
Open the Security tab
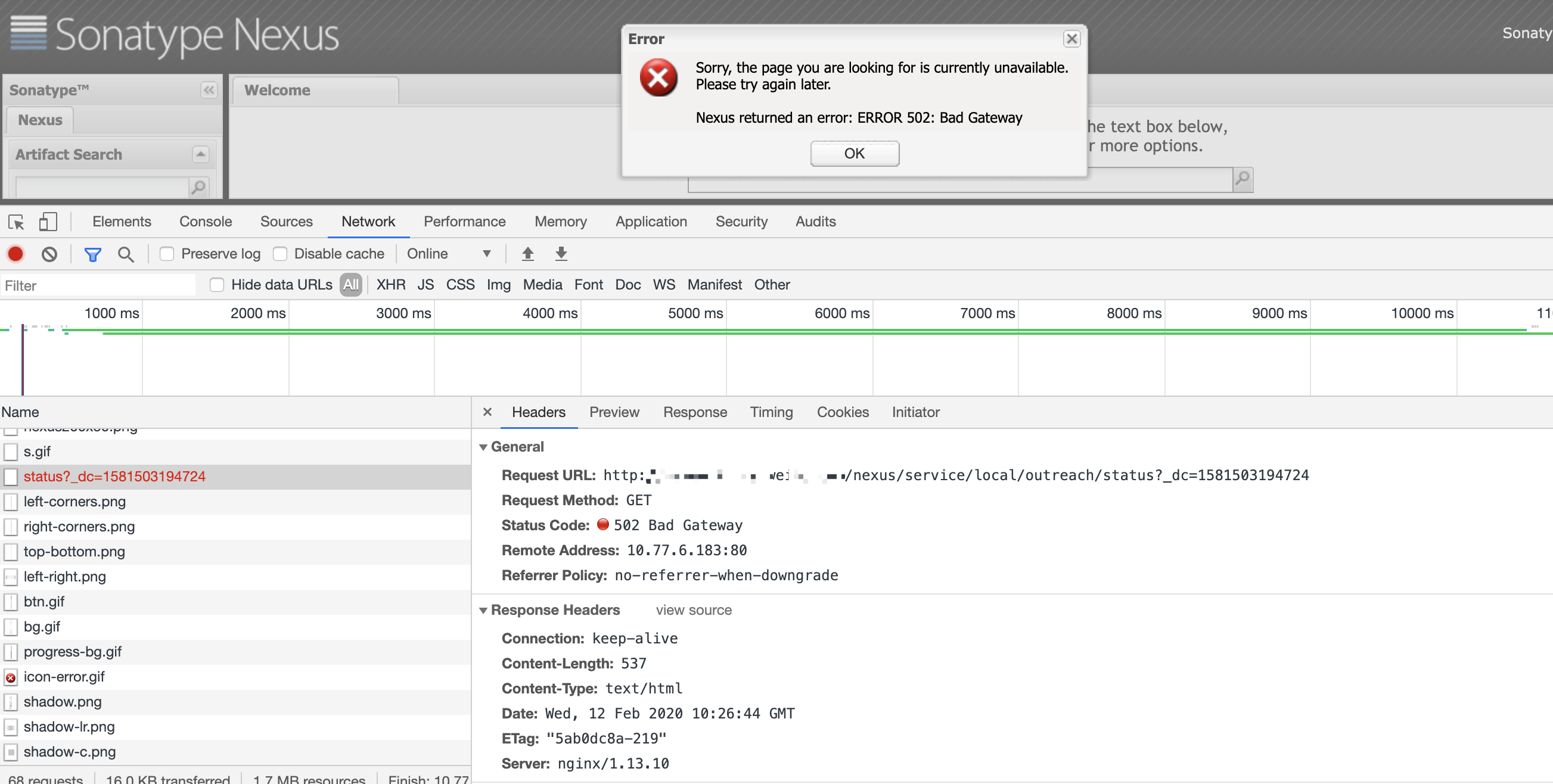(741, 221)
